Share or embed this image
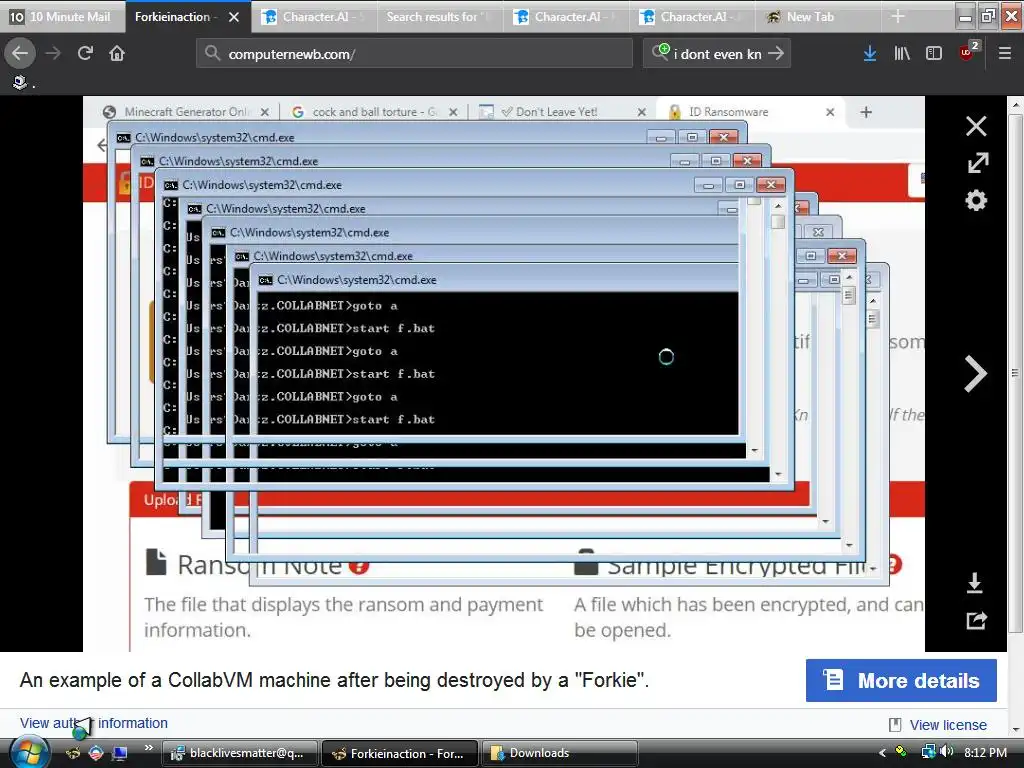This screenshot has width=1024, height=768. 976,620
